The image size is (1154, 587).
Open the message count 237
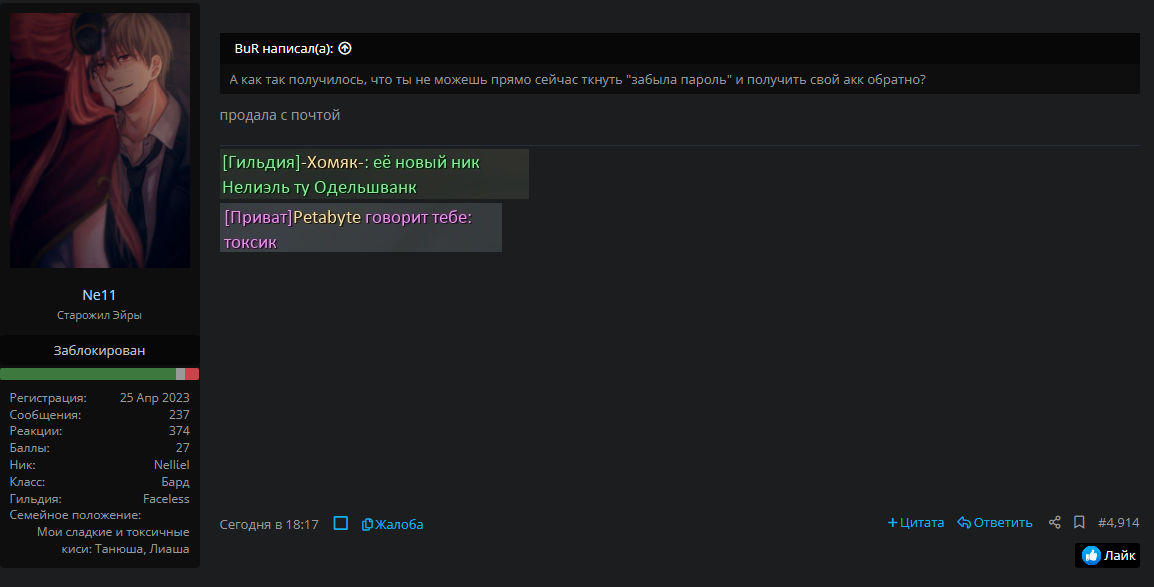(179, 414)
